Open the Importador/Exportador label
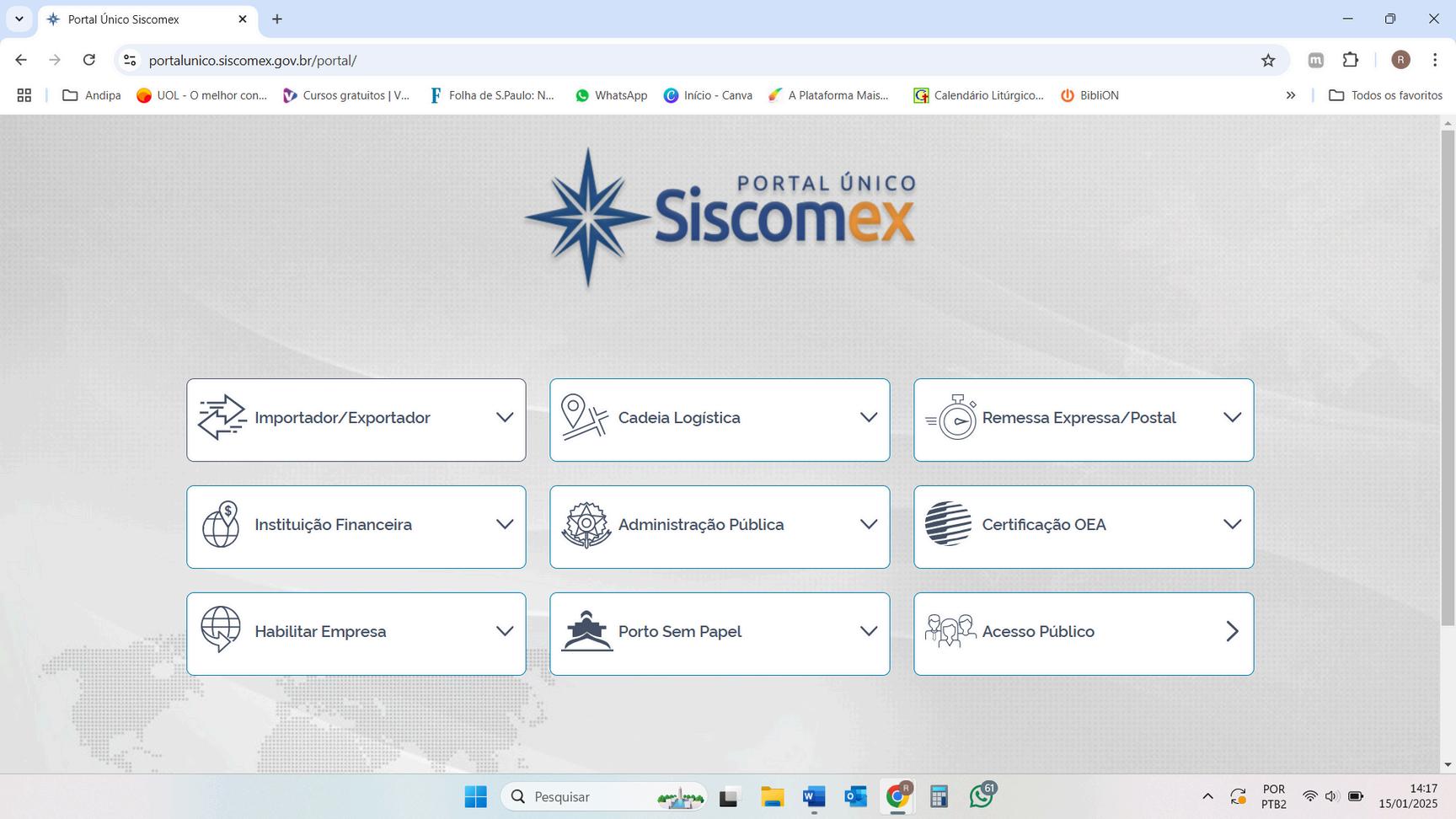The height and width of the screenshot is (819, 1456). click(x=342, y=418)
